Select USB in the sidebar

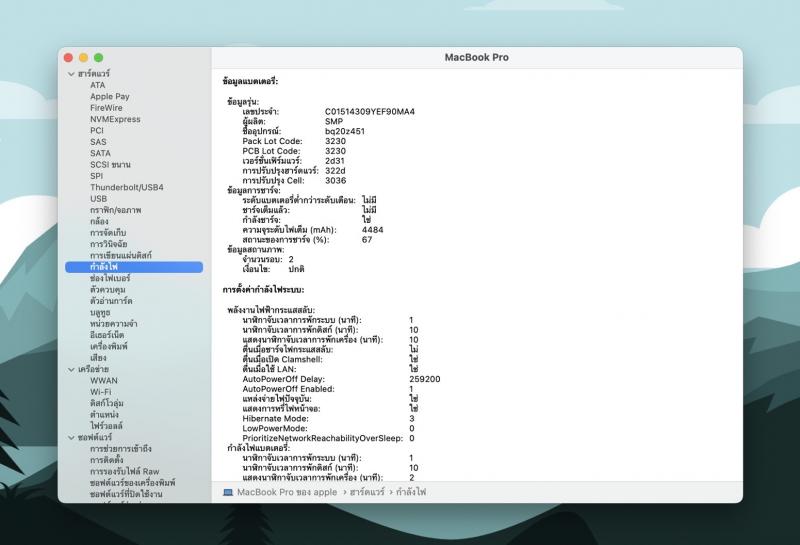click(x=98, y=199)
